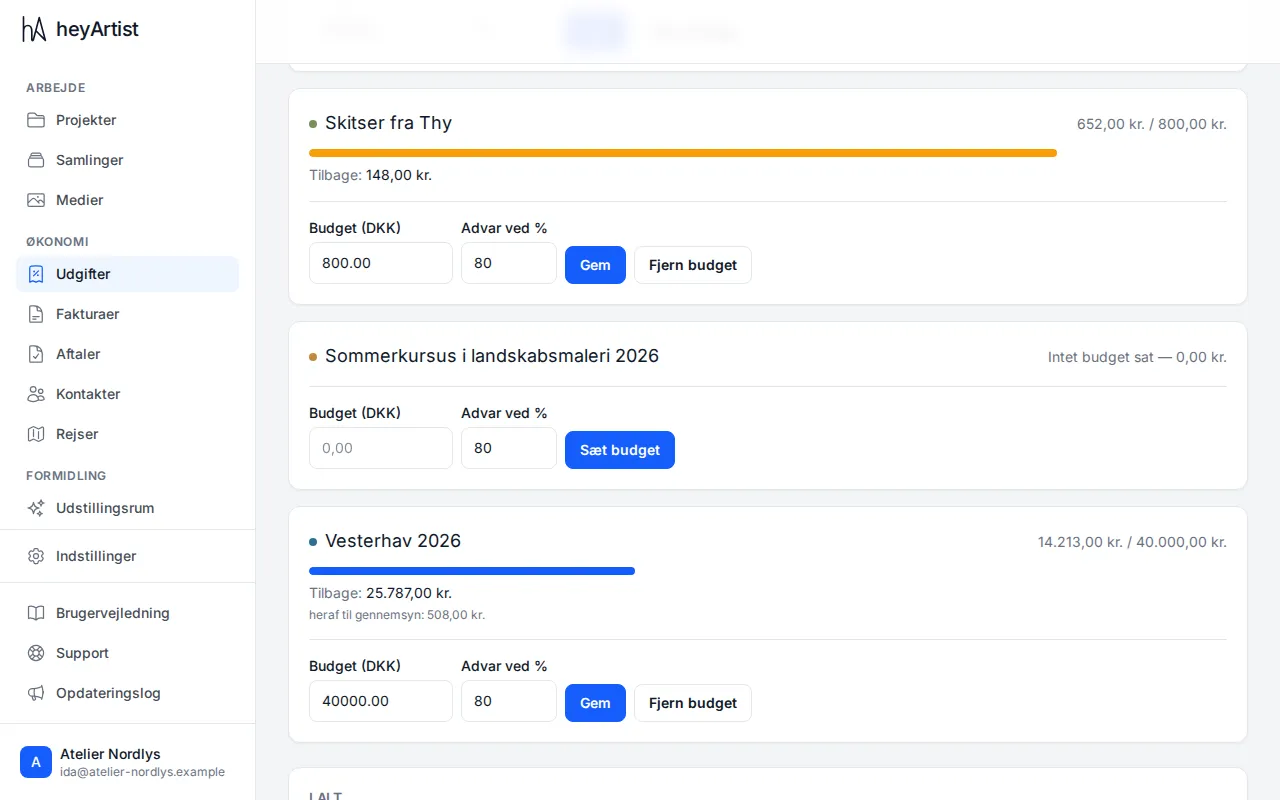The height and width of the screenshot is (800, 1280).
Task: Open Projekter folder icon in sidebar
Action: [x=36, y=120]
